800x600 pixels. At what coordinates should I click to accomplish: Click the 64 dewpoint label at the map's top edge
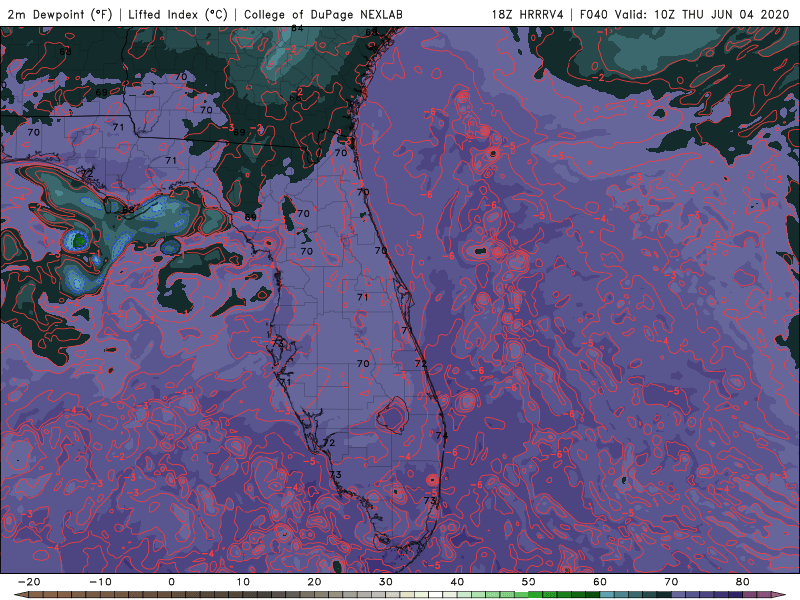click(297, 29)
